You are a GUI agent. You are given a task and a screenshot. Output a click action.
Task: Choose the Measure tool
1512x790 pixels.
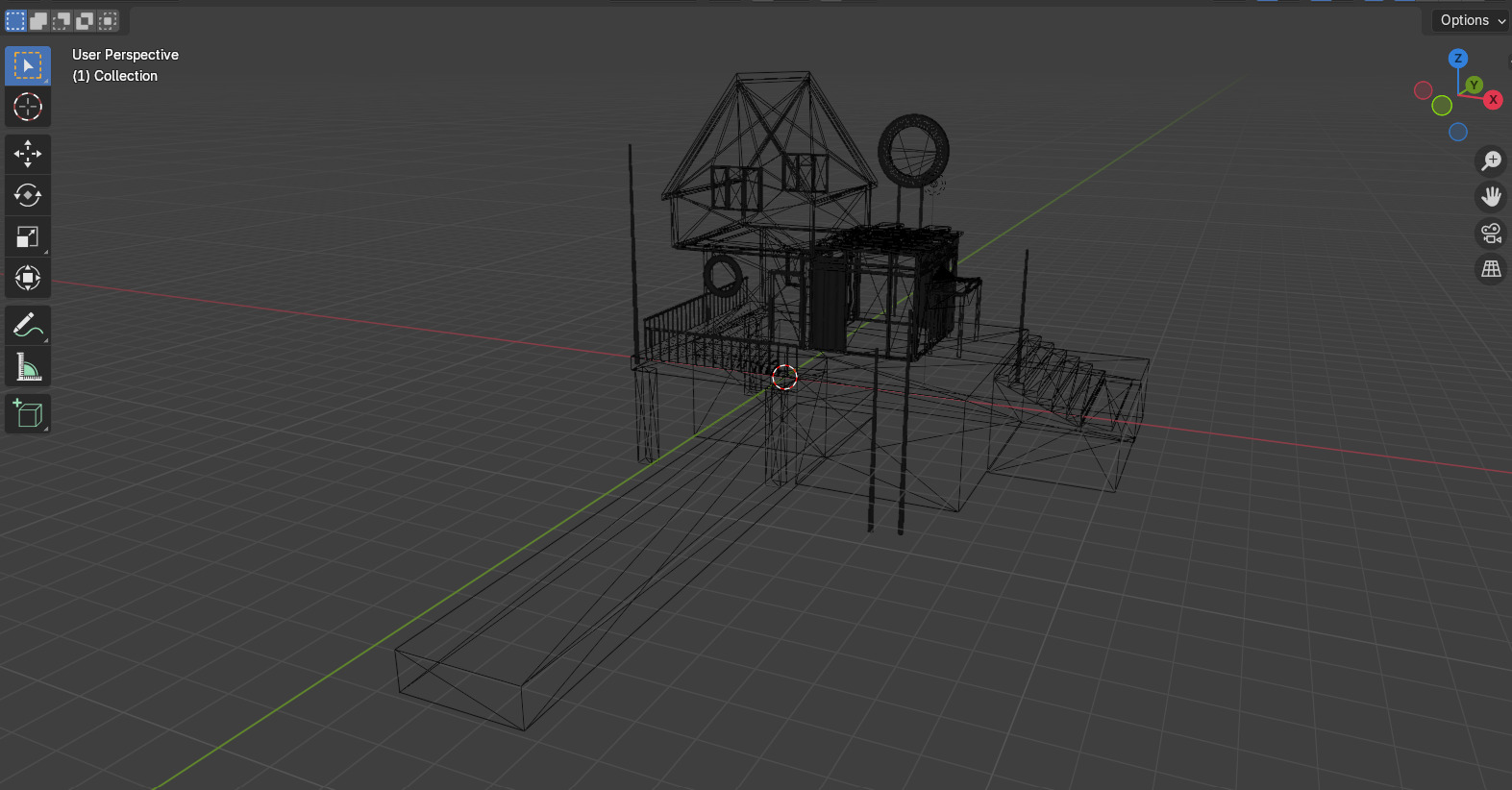pos(28,366)
